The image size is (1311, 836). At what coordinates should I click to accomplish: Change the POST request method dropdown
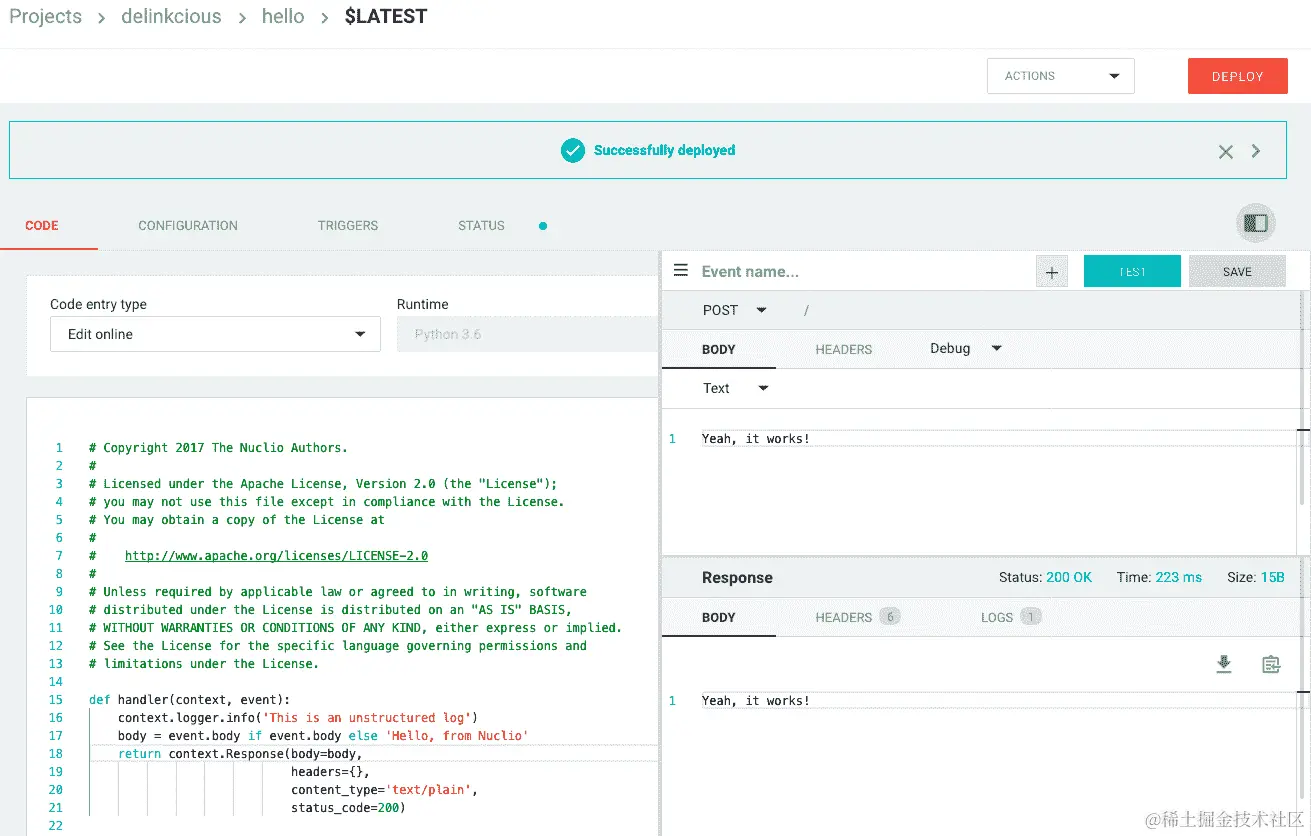(735, 310)
